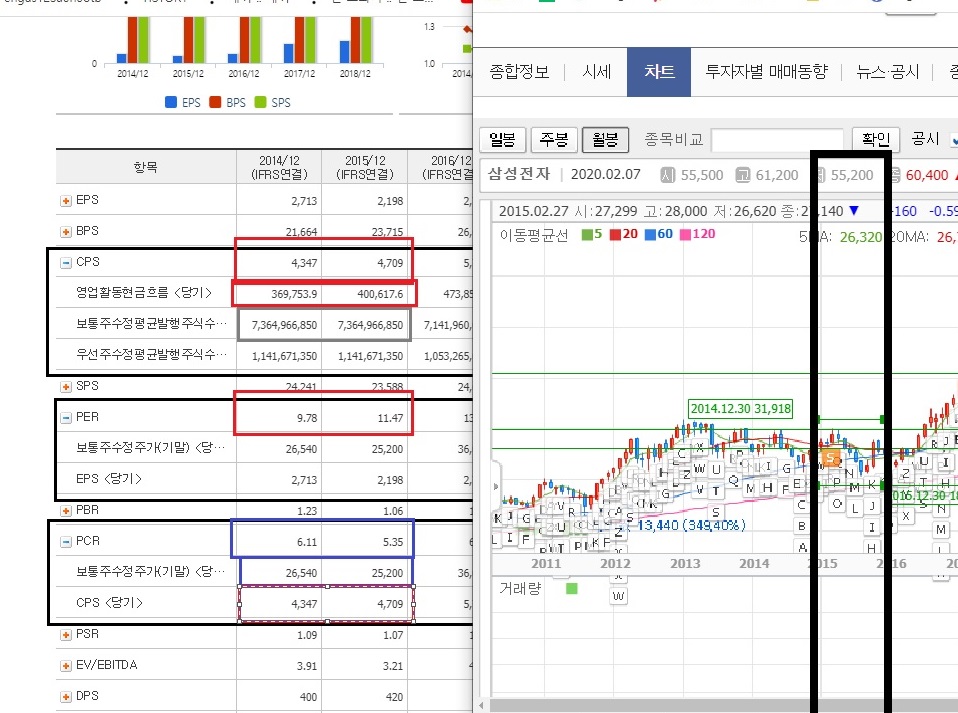Click the 2014.12.30 31,918 price label
958x713 pixels.
pos(740,409)
